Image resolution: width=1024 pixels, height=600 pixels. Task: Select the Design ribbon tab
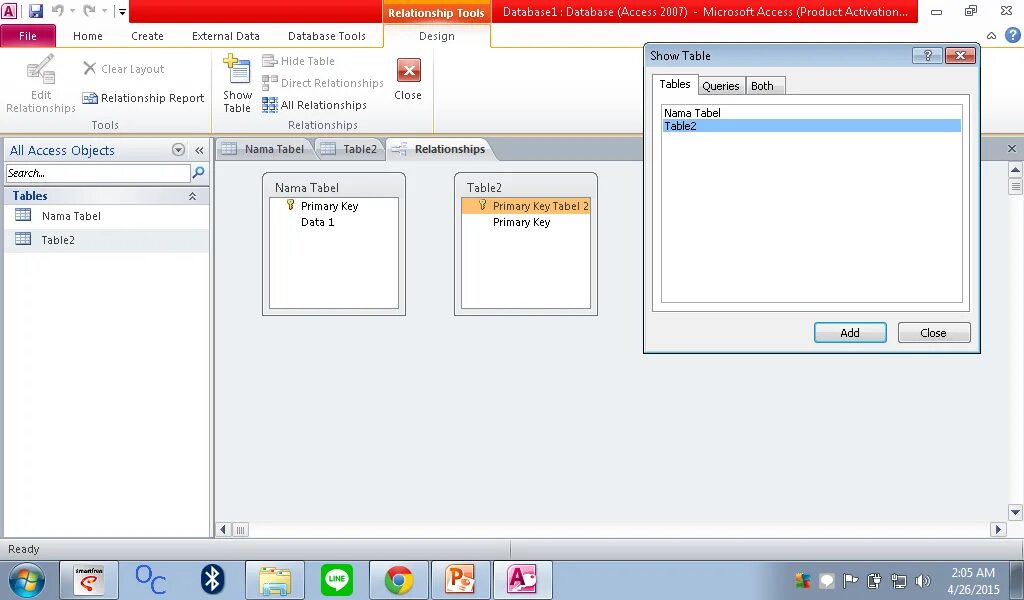[x=436, y=36]
